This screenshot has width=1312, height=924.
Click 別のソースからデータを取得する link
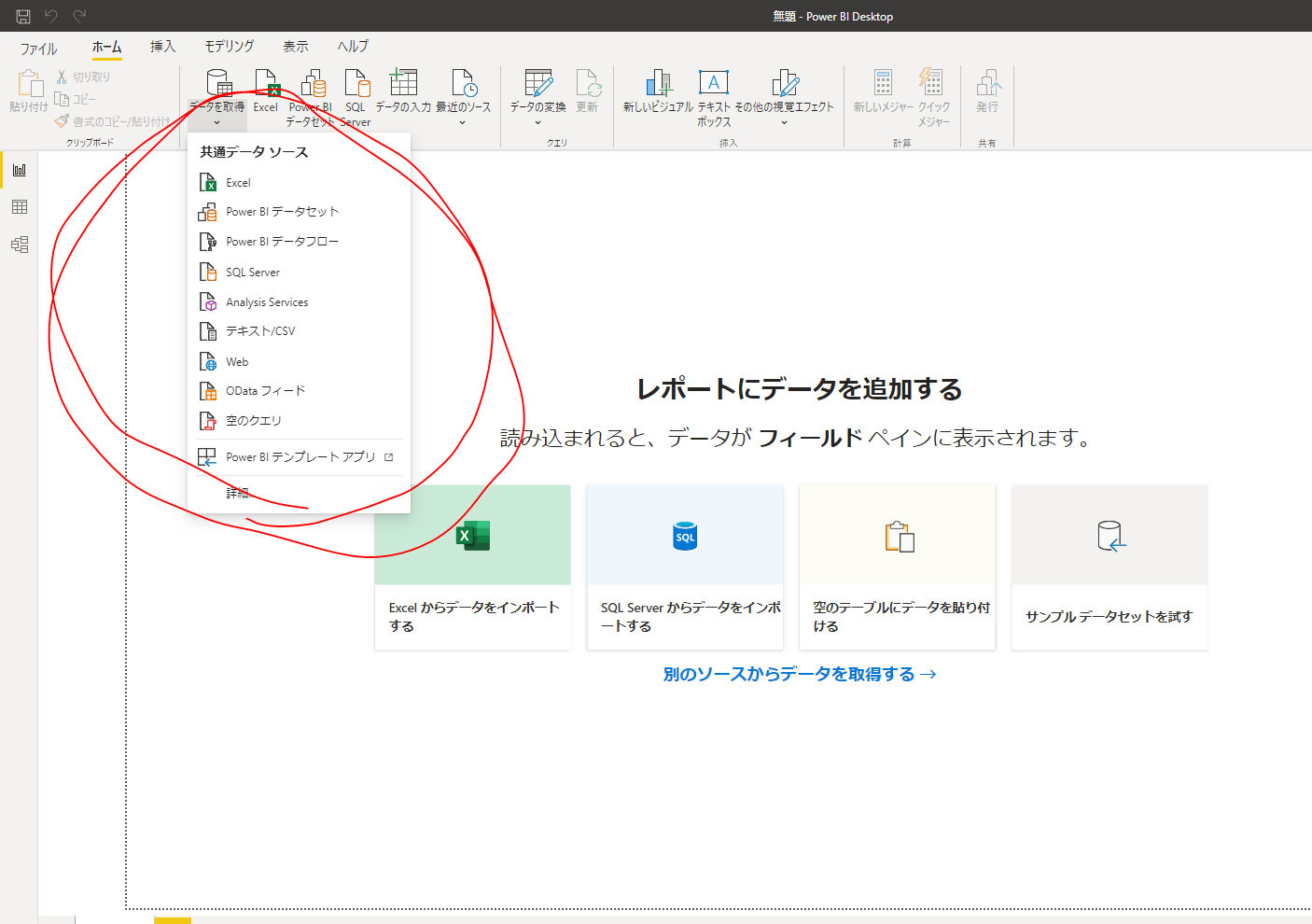coord(800,674)
